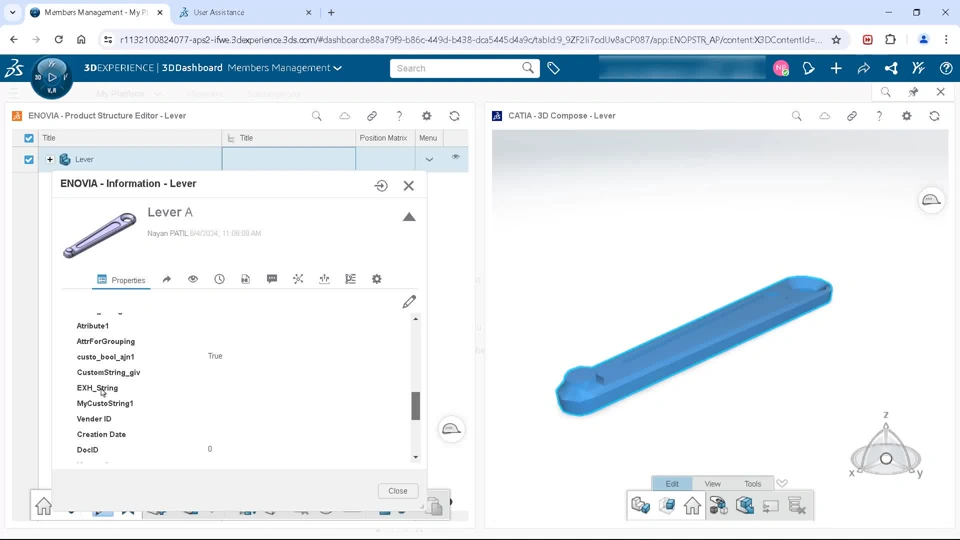Viewport: 960px width, 540px height.
Task: Open settings gear of Product Structure Editor
Action: pos(427,116)
